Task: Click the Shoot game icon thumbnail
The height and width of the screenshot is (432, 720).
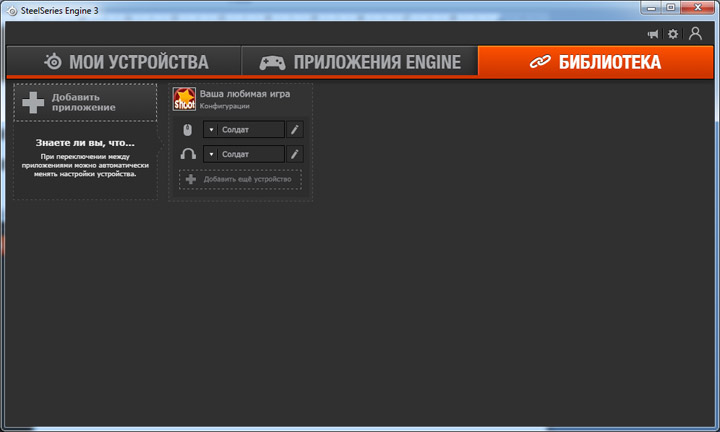Action: tap(184, 99)
